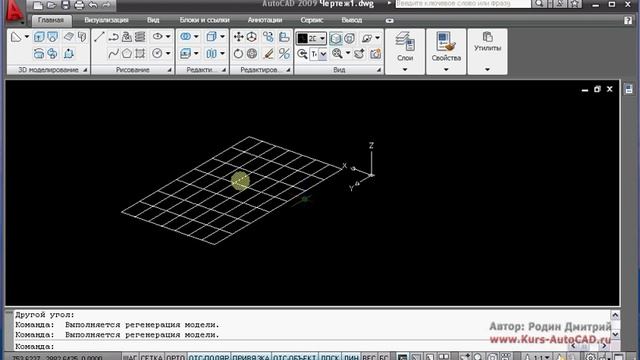Click the keyword search field in title bar
Viewport: 640px width, 360px height.
[463, 4]
